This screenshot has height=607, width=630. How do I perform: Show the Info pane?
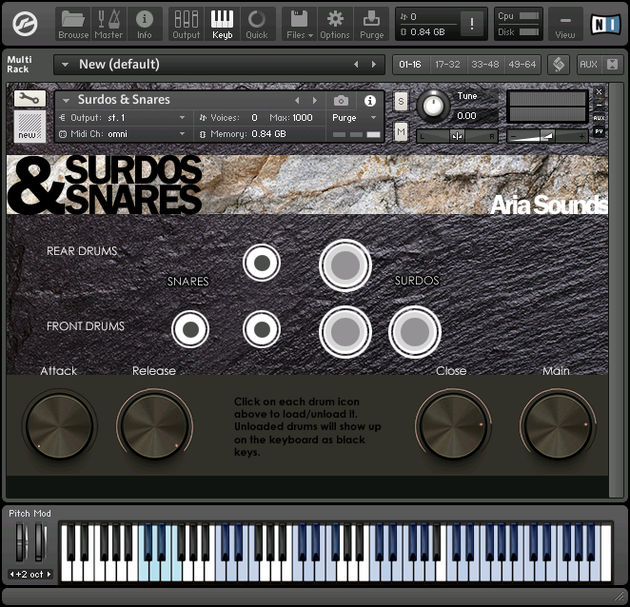(144, 24)
